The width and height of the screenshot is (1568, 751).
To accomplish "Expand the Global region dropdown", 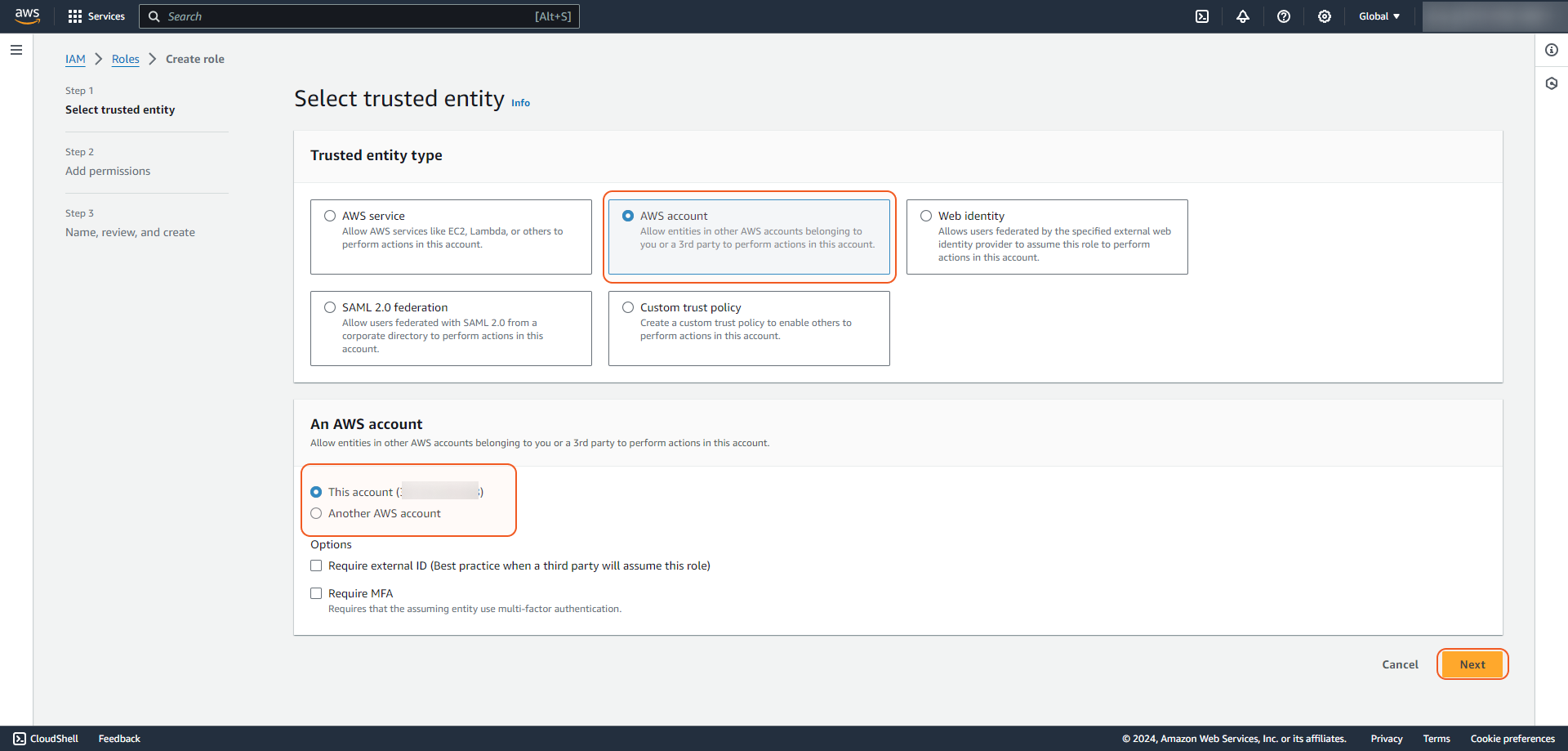I will pyautogui.click(x=1379, y=16).
